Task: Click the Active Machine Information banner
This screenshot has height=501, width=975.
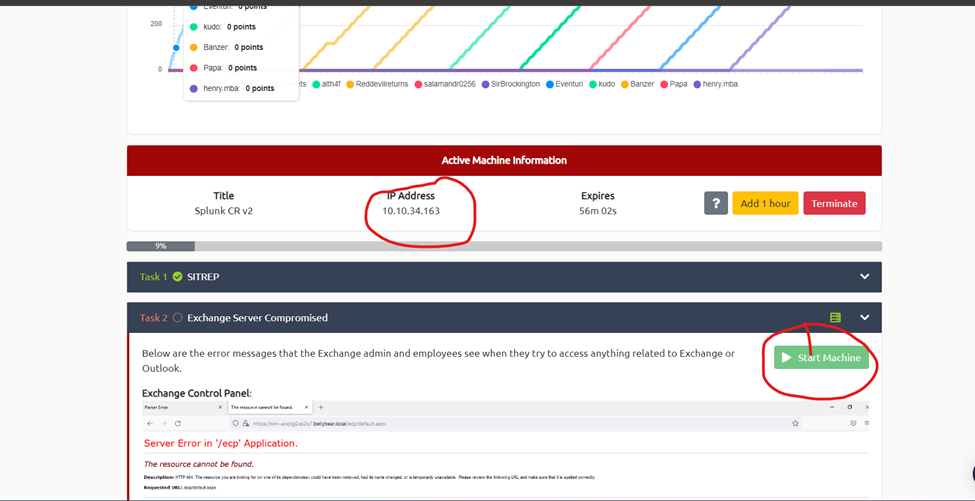Action: 504,160
